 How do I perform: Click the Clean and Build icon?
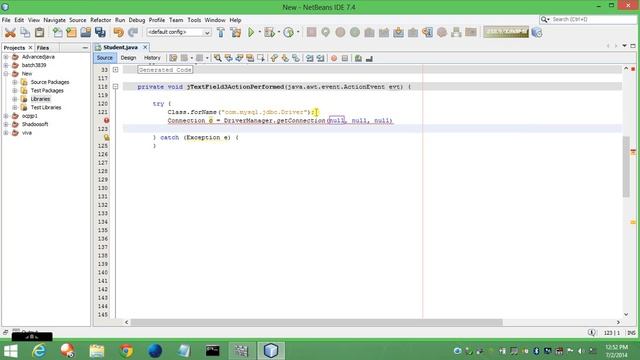[x=236, y=32]
